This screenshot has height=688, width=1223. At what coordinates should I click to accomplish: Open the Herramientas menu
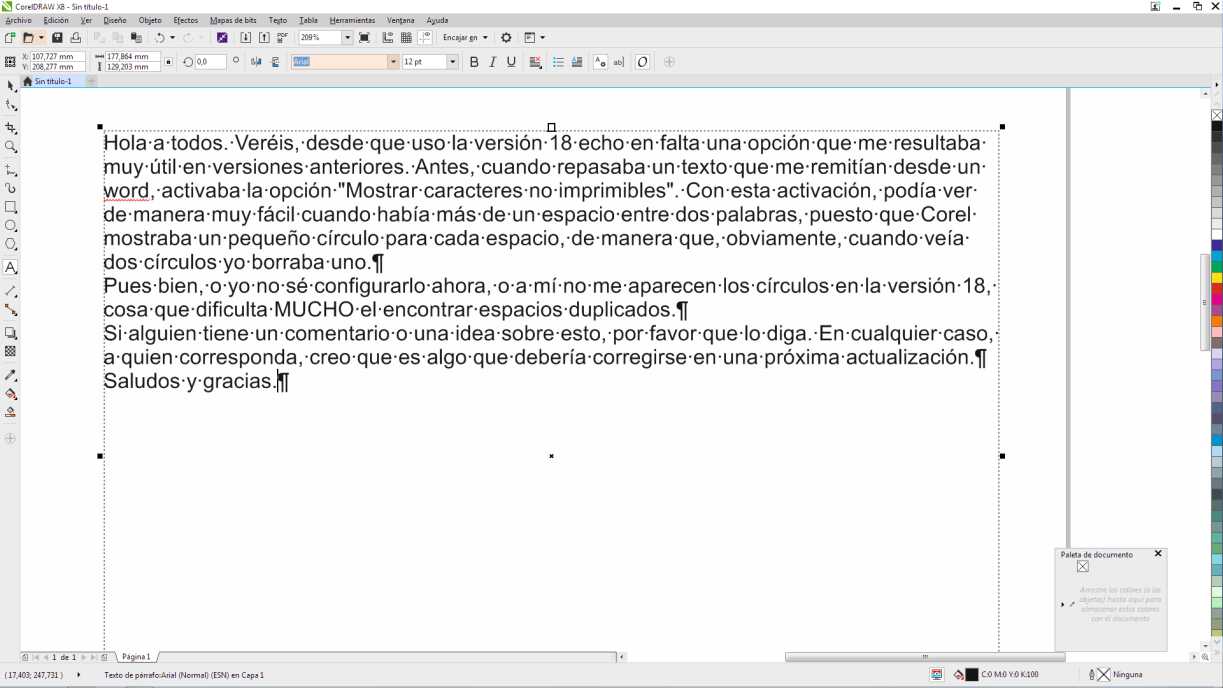[x=352, y=20]
